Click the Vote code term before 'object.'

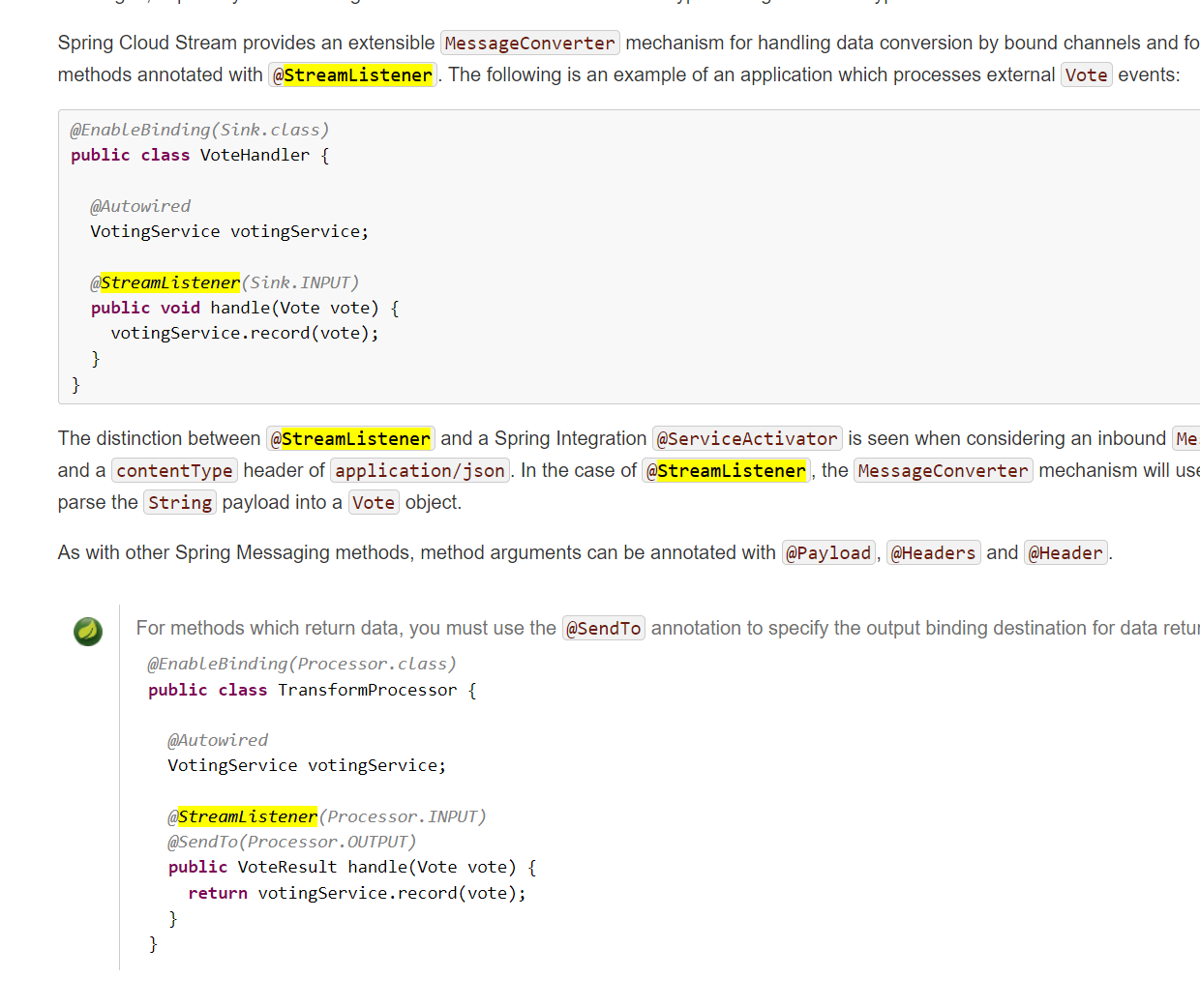(374, 502)
